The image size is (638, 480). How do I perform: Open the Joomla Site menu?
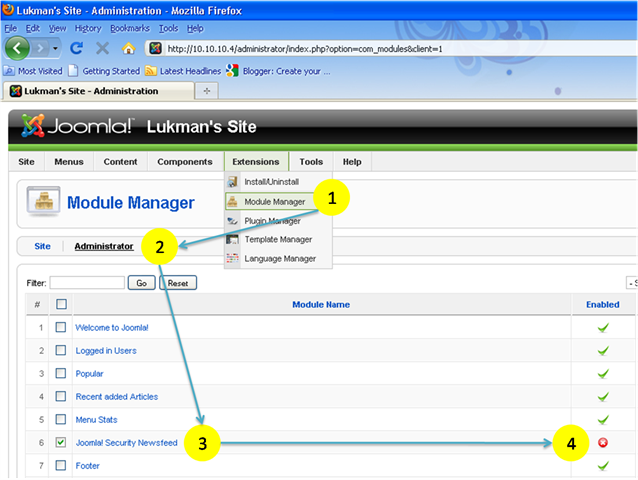[x=26, y=161]
